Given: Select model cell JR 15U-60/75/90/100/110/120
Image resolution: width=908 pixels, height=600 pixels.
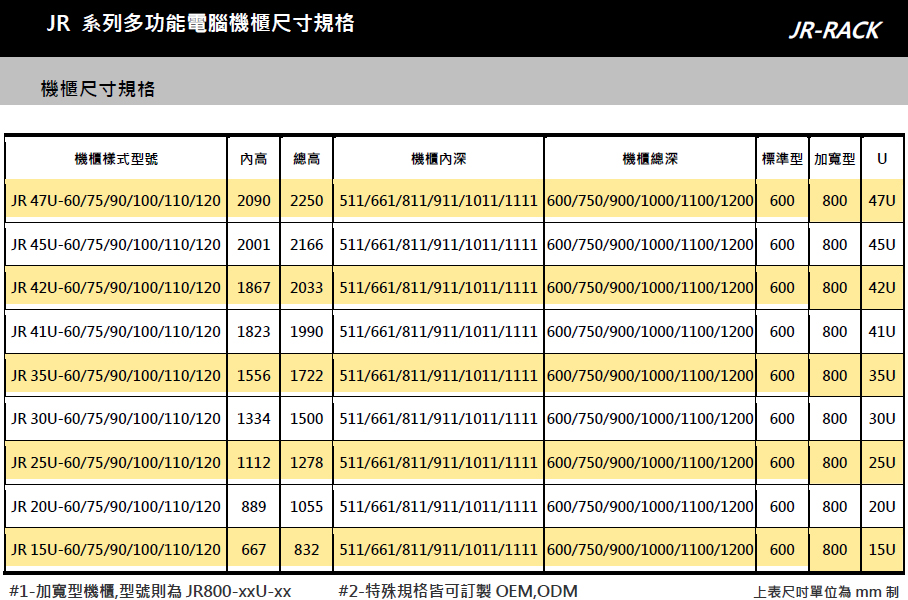Looking at the screenshot, I should tap(116, 550).
